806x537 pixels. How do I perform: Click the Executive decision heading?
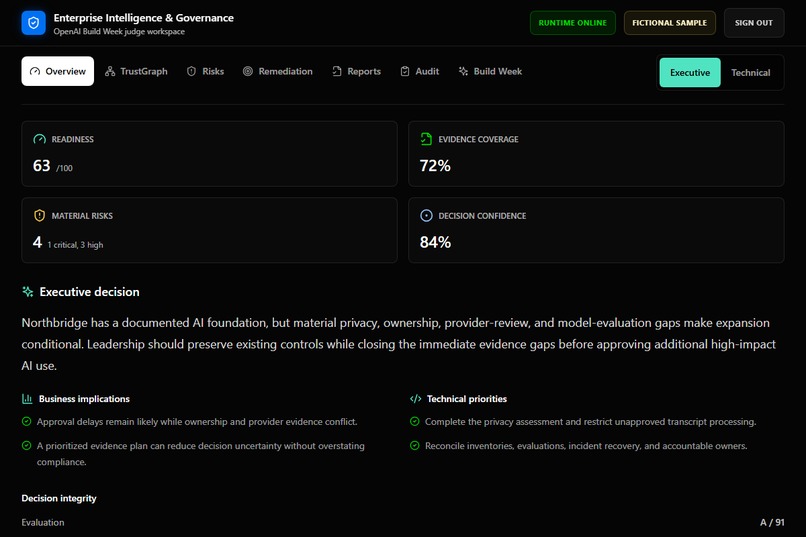point(89,292)
